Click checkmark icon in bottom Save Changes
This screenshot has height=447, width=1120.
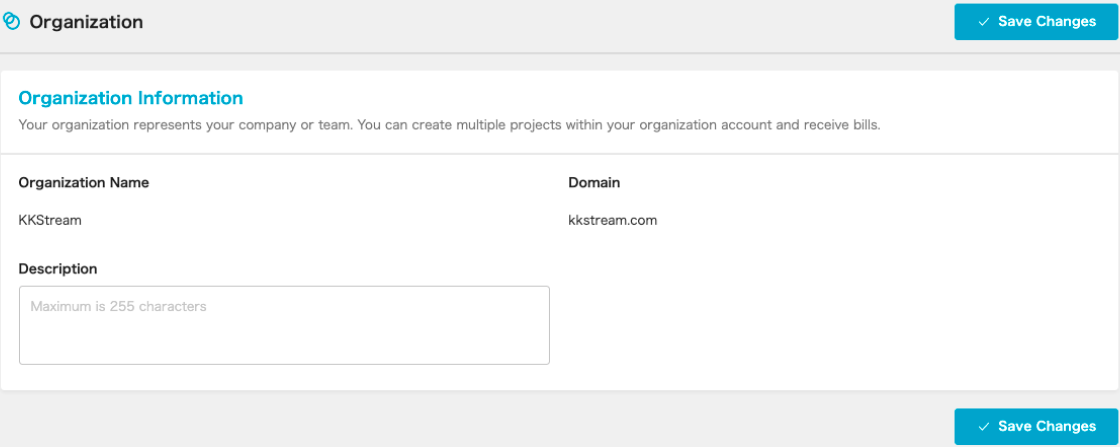[x=984, y=427]
